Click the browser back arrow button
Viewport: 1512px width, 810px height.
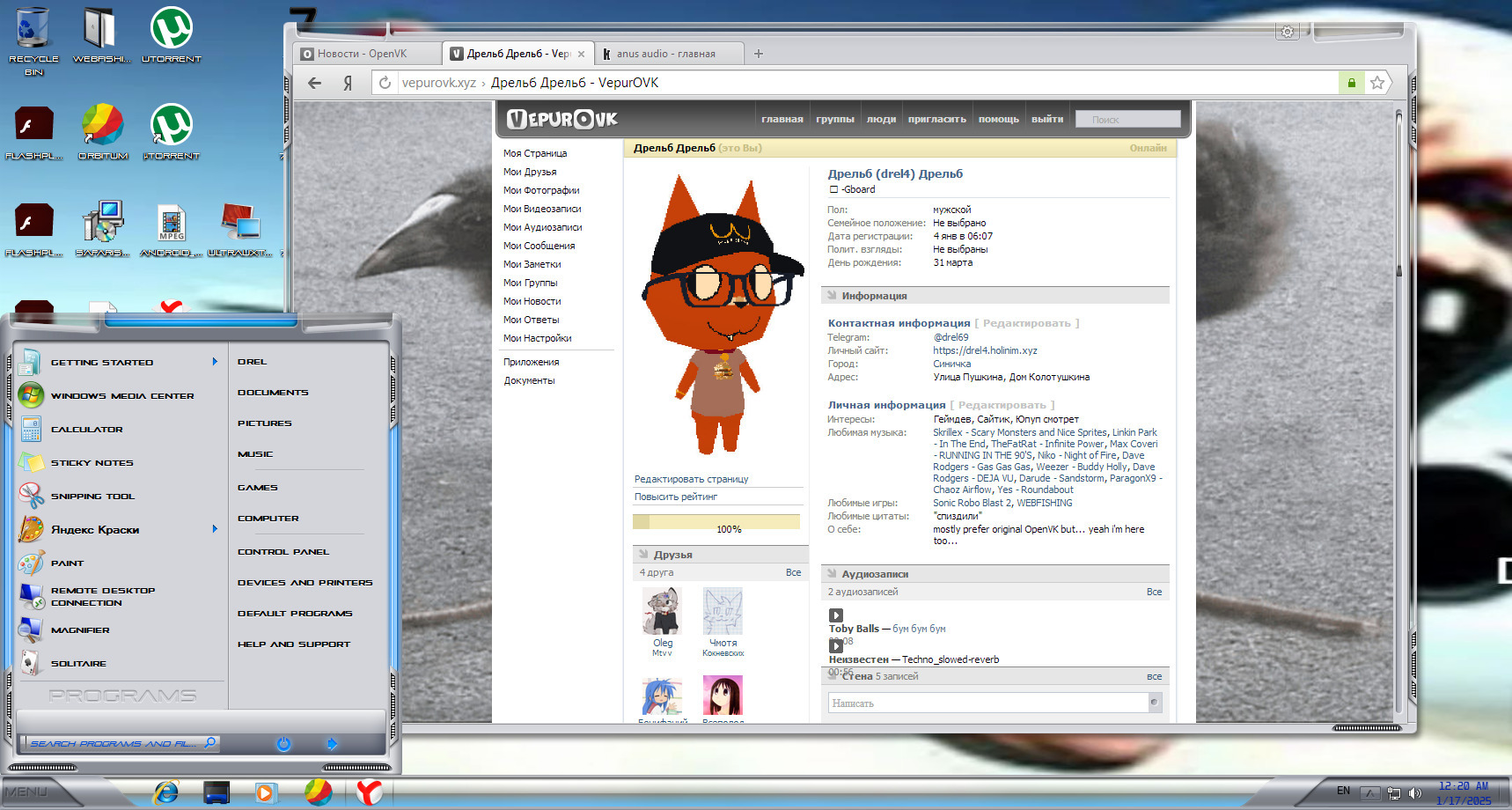(314, 83)
